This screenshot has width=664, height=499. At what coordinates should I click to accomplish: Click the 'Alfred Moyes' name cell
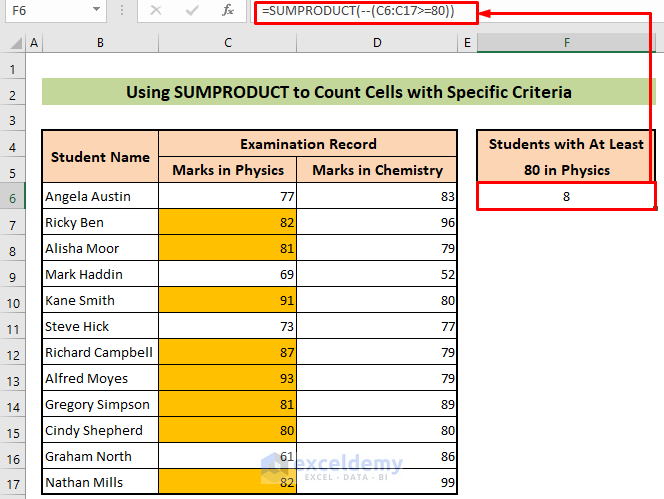pyautogui.click(x=100, y=378)
